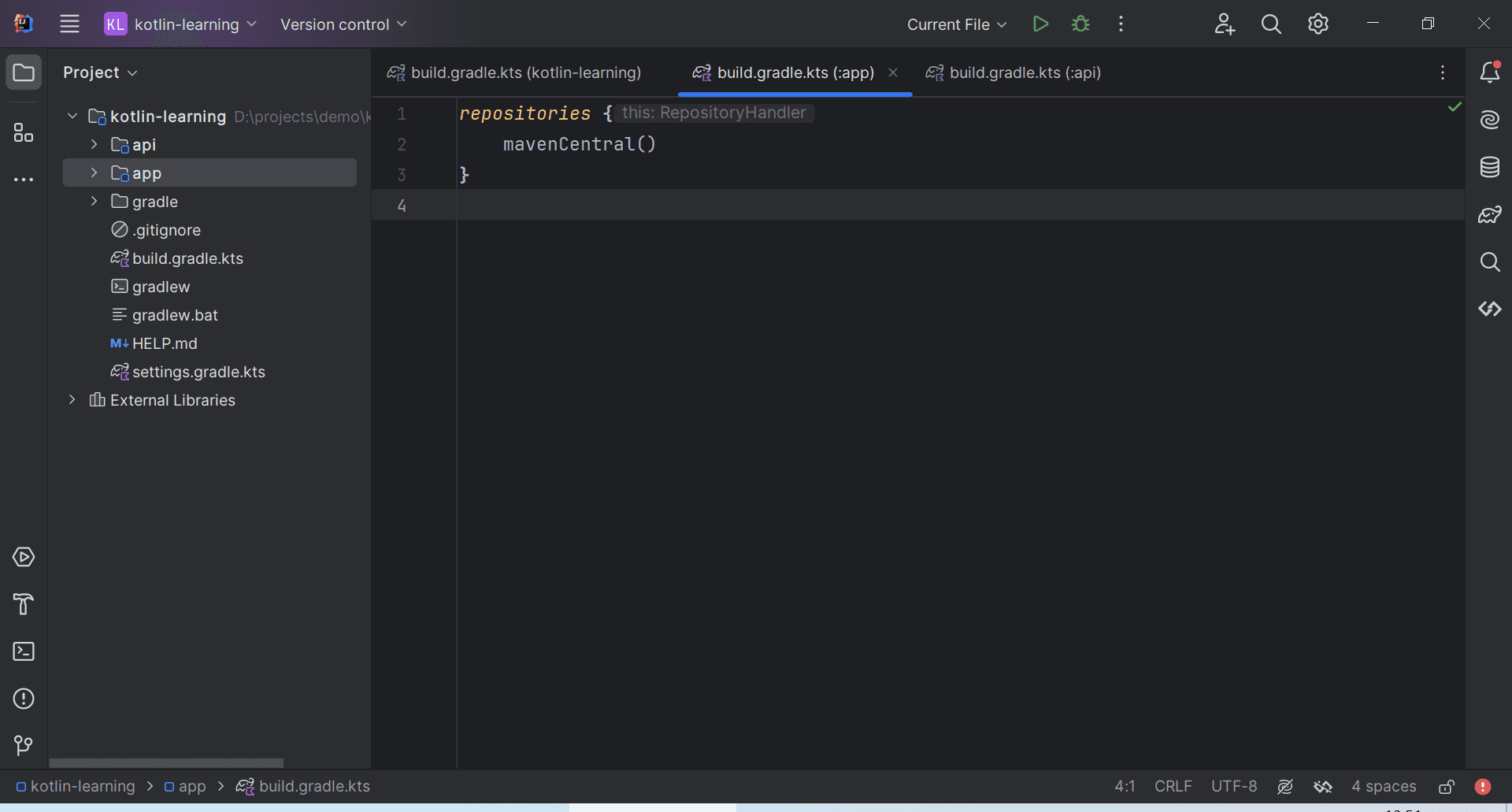Open kotlin-learning project dropdown
Screen dimensions: 1512x812
click(181, 24)
